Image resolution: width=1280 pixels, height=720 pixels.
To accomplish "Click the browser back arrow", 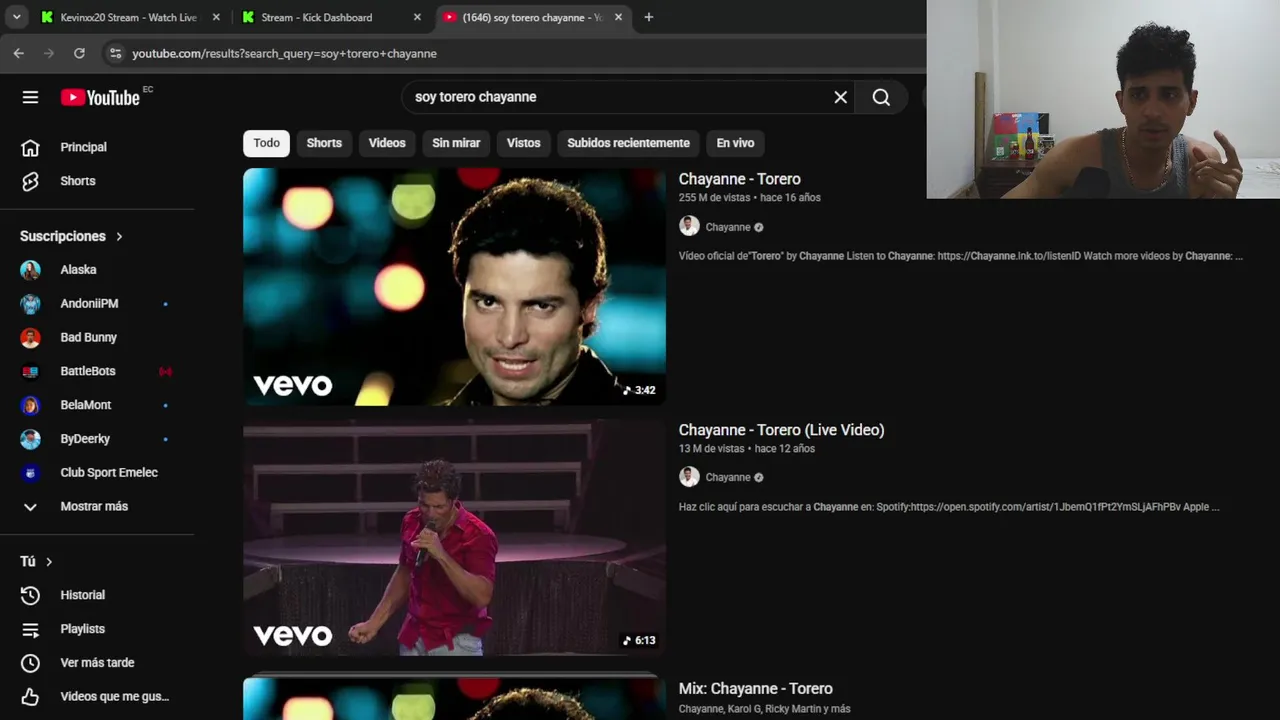I will (18, 53).
